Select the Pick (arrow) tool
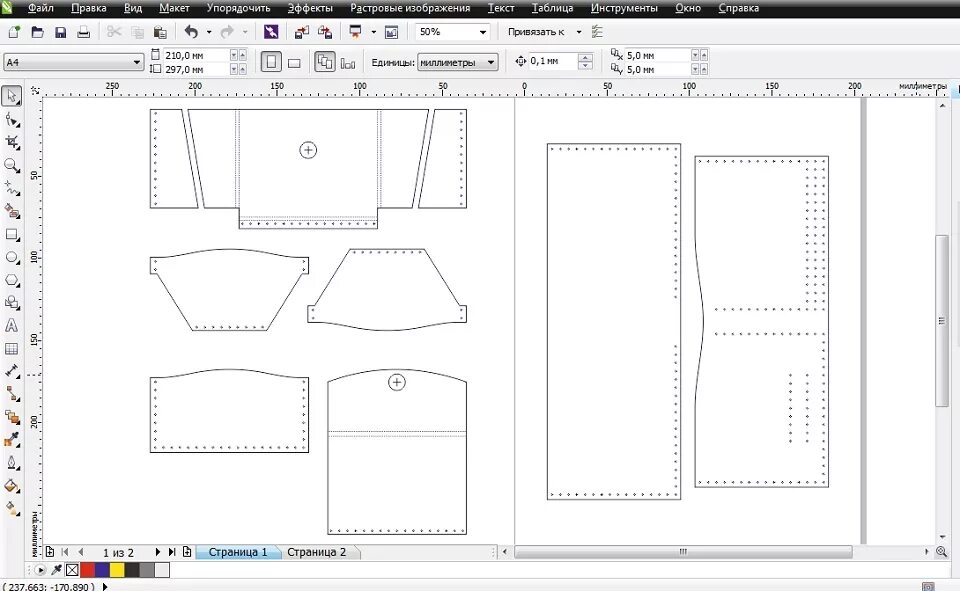The width and height of the screenshot is (960, 591). (12, 96)
